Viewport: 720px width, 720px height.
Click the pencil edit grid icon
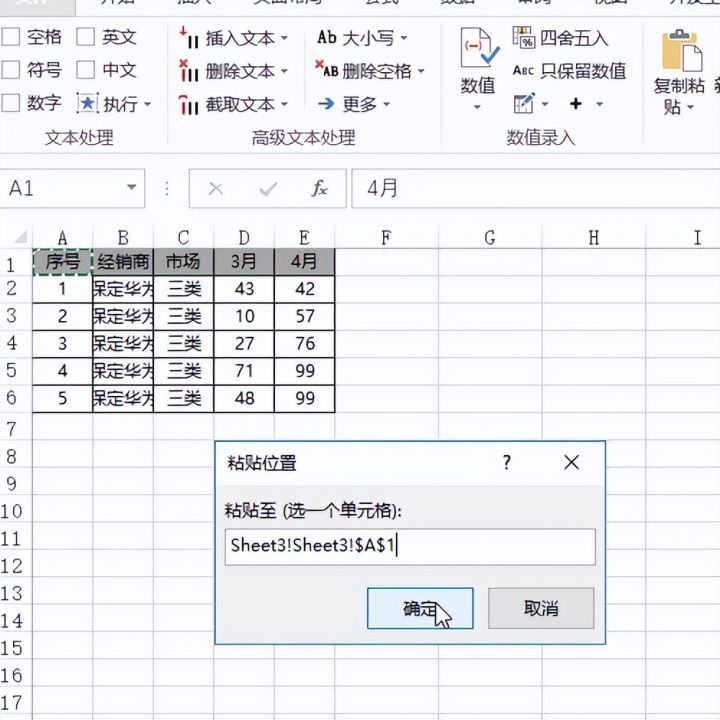point(524,103)
